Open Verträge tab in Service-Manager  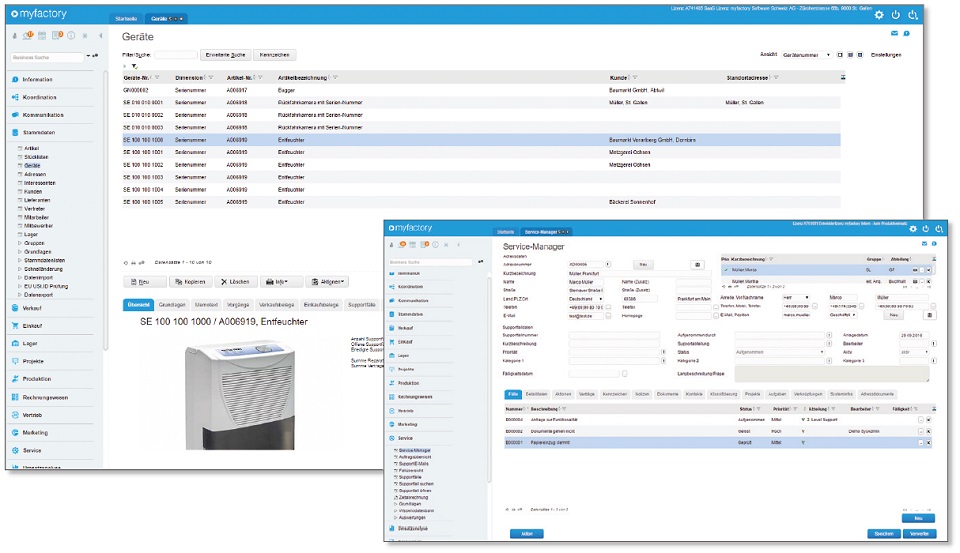[x=587, y=394]
